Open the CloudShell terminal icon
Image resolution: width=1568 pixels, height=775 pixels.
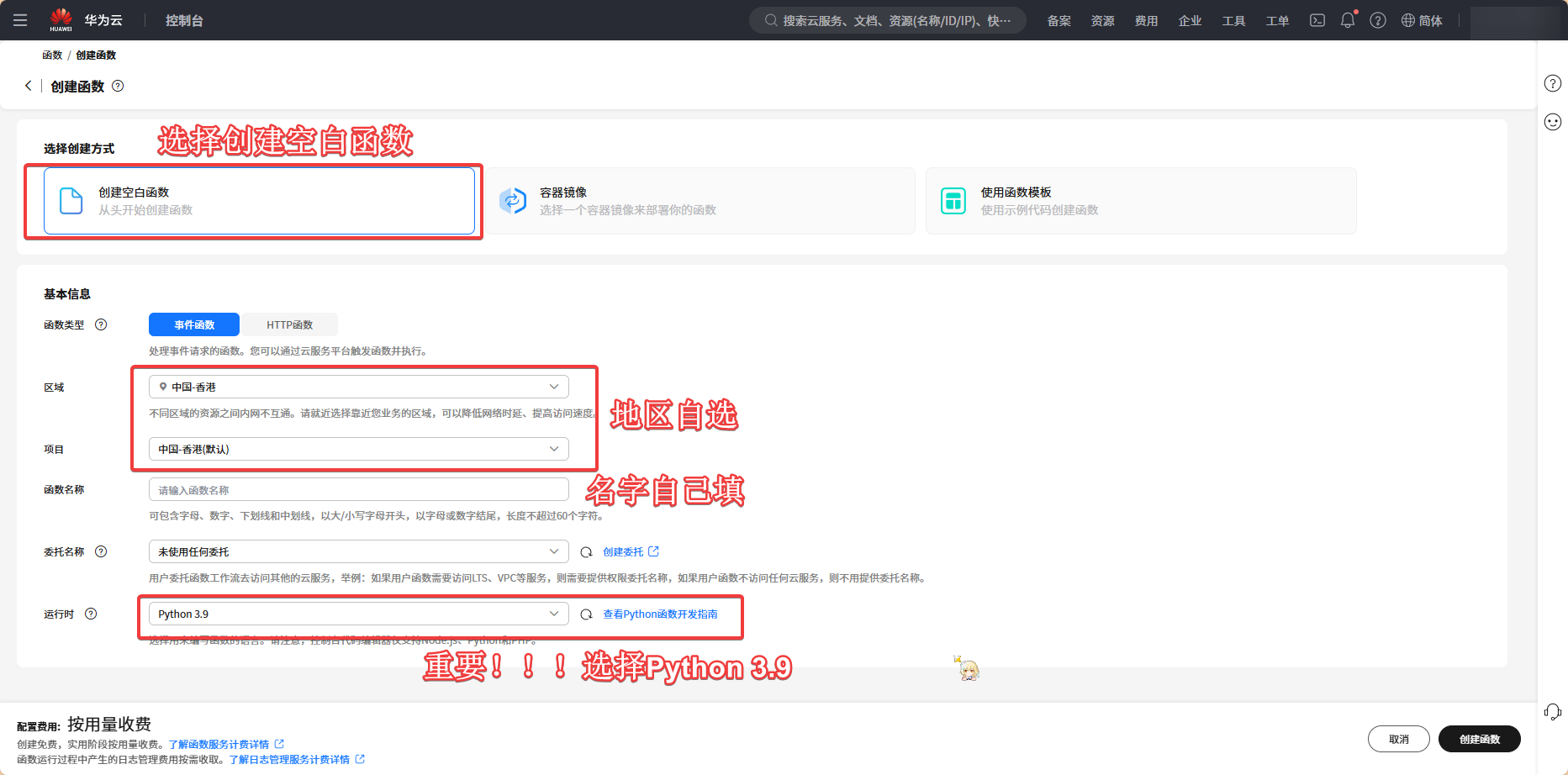[x=1317, y=20]
